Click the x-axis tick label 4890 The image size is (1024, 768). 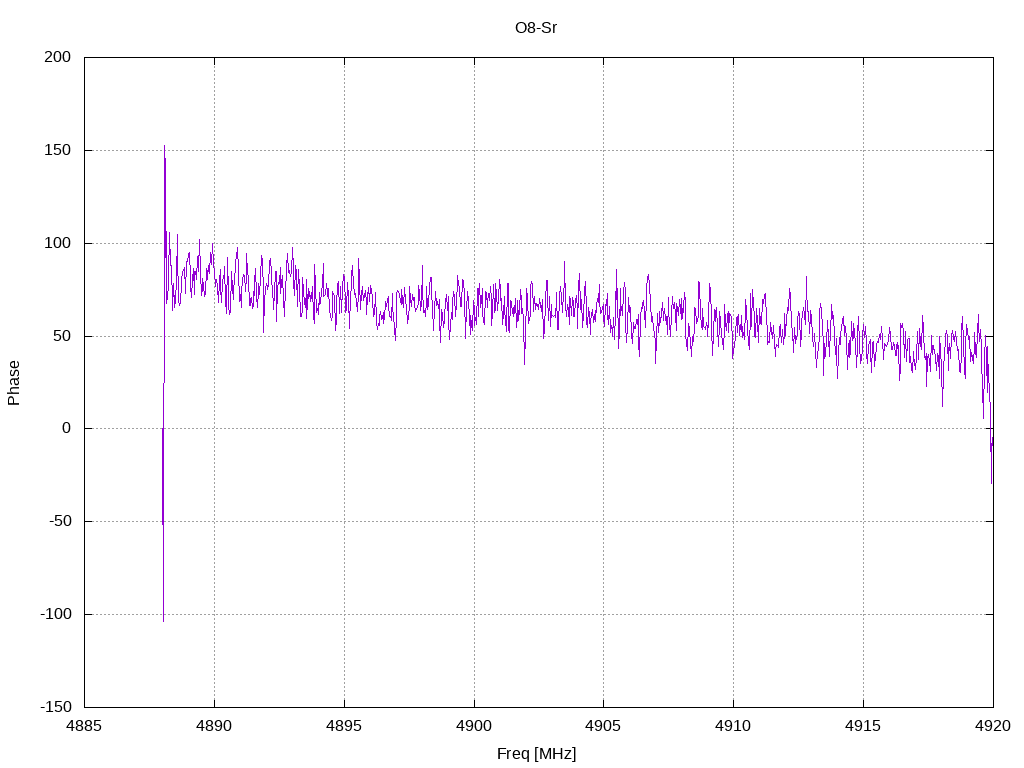pyautogui.click(x=214, y=726)
